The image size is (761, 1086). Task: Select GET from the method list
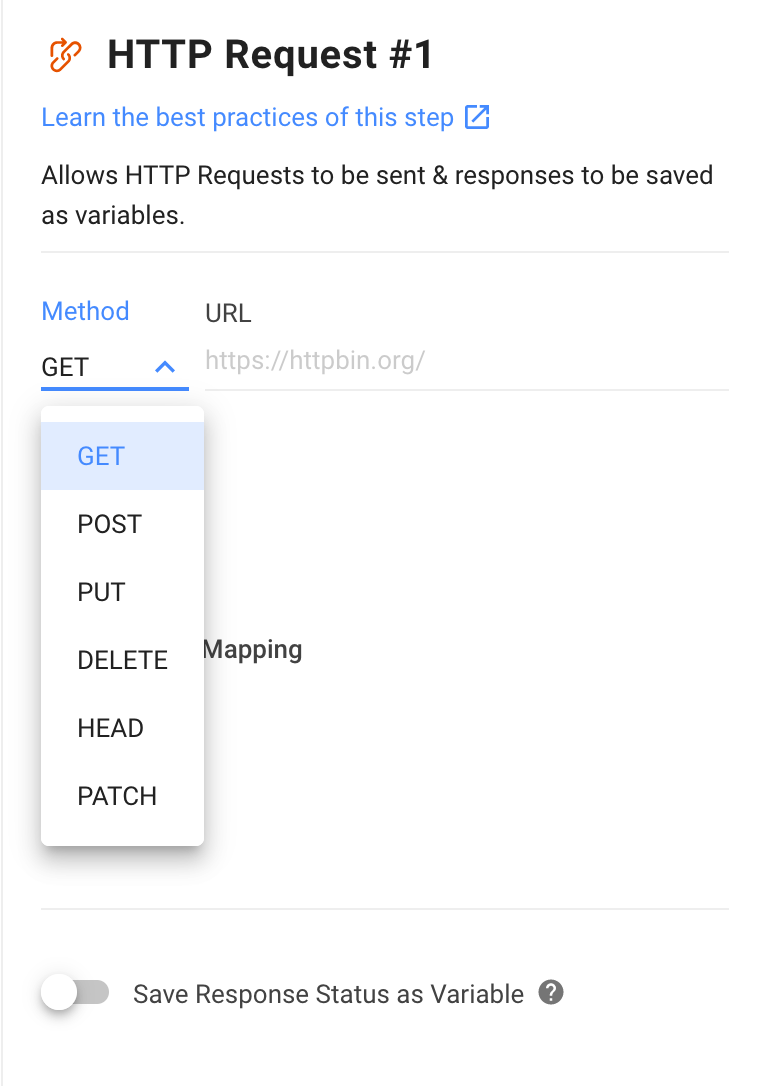pos(101,456)
